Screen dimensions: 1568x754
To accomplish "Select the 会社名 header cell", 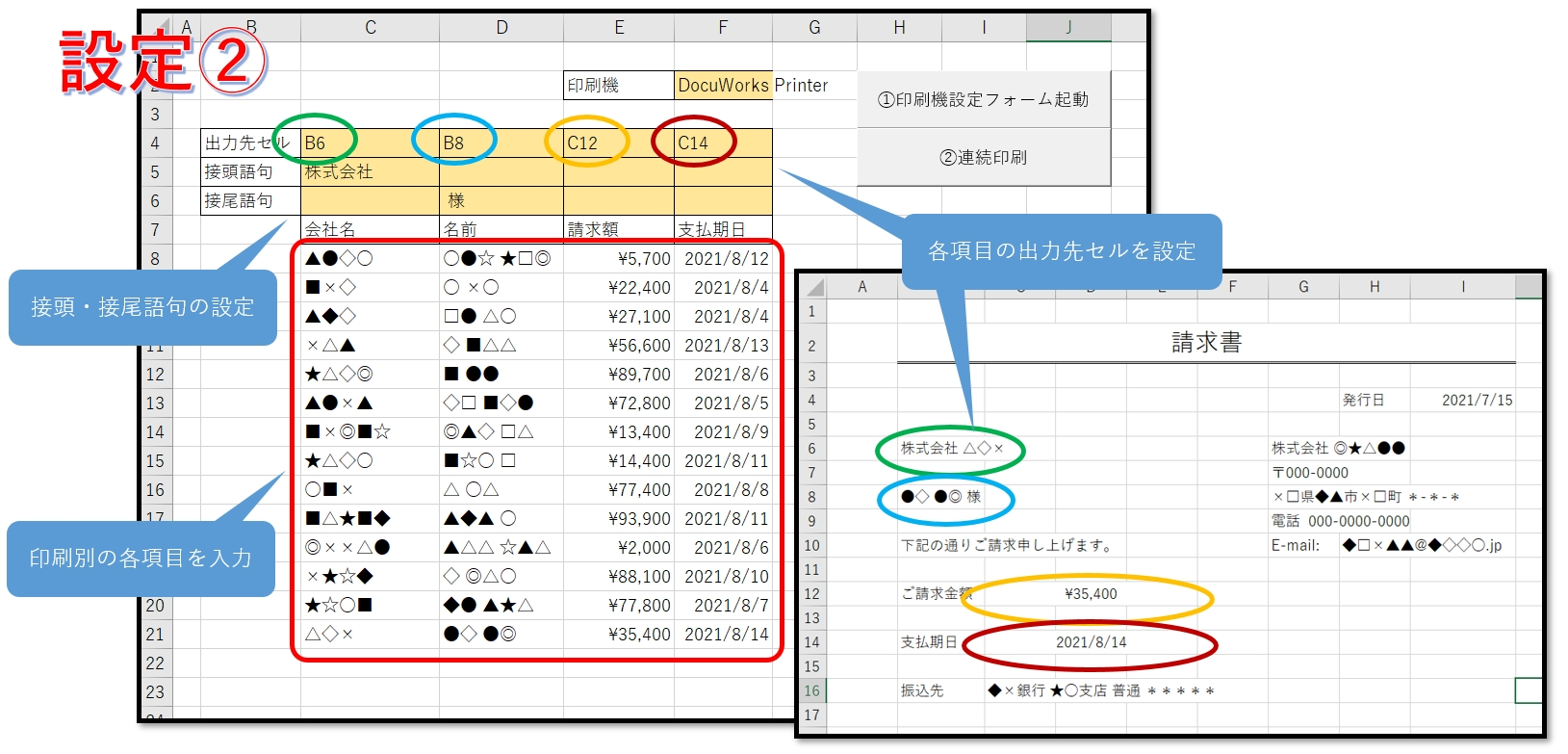I will (x=370, y=229).
